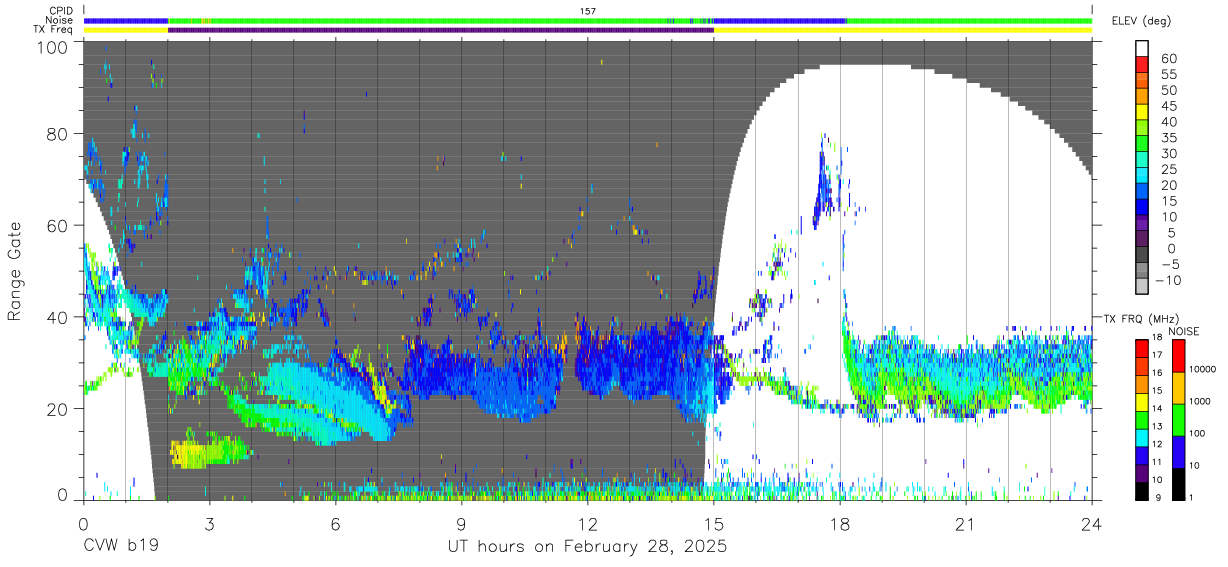Click UT hour tick label '15' on time axis
The image size is (1228, 567).
coord(714,524)
